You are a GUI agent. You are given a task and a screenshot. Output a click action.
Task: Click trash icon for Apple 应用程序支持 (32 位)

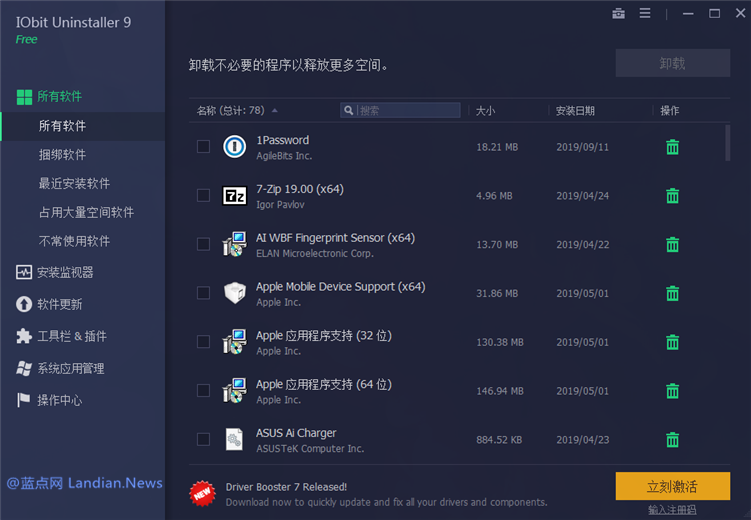click(672, 342)
